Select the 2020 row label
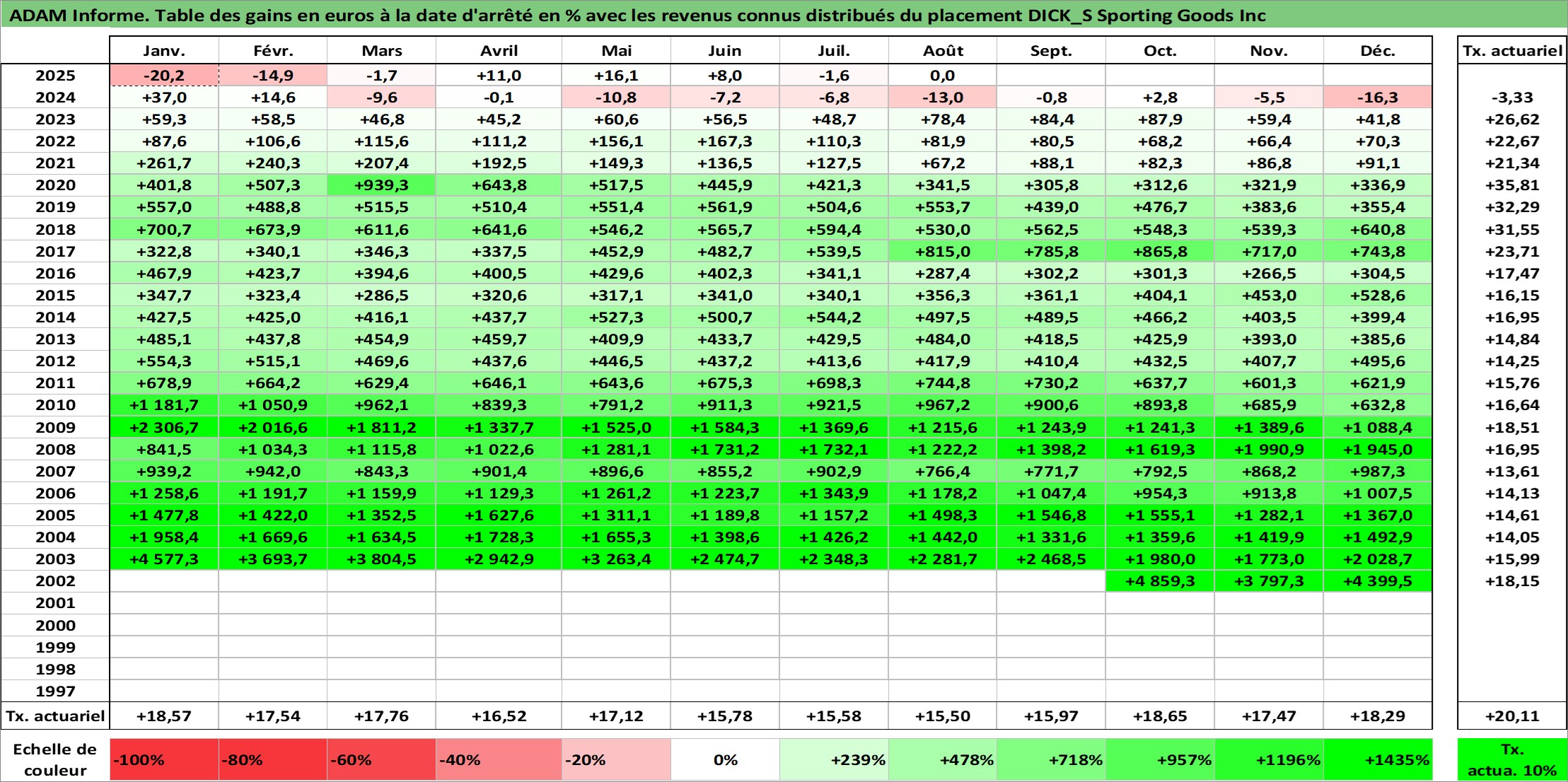Image resolution: width=1568 pixels, height=782 pixels. click(55, 185)
